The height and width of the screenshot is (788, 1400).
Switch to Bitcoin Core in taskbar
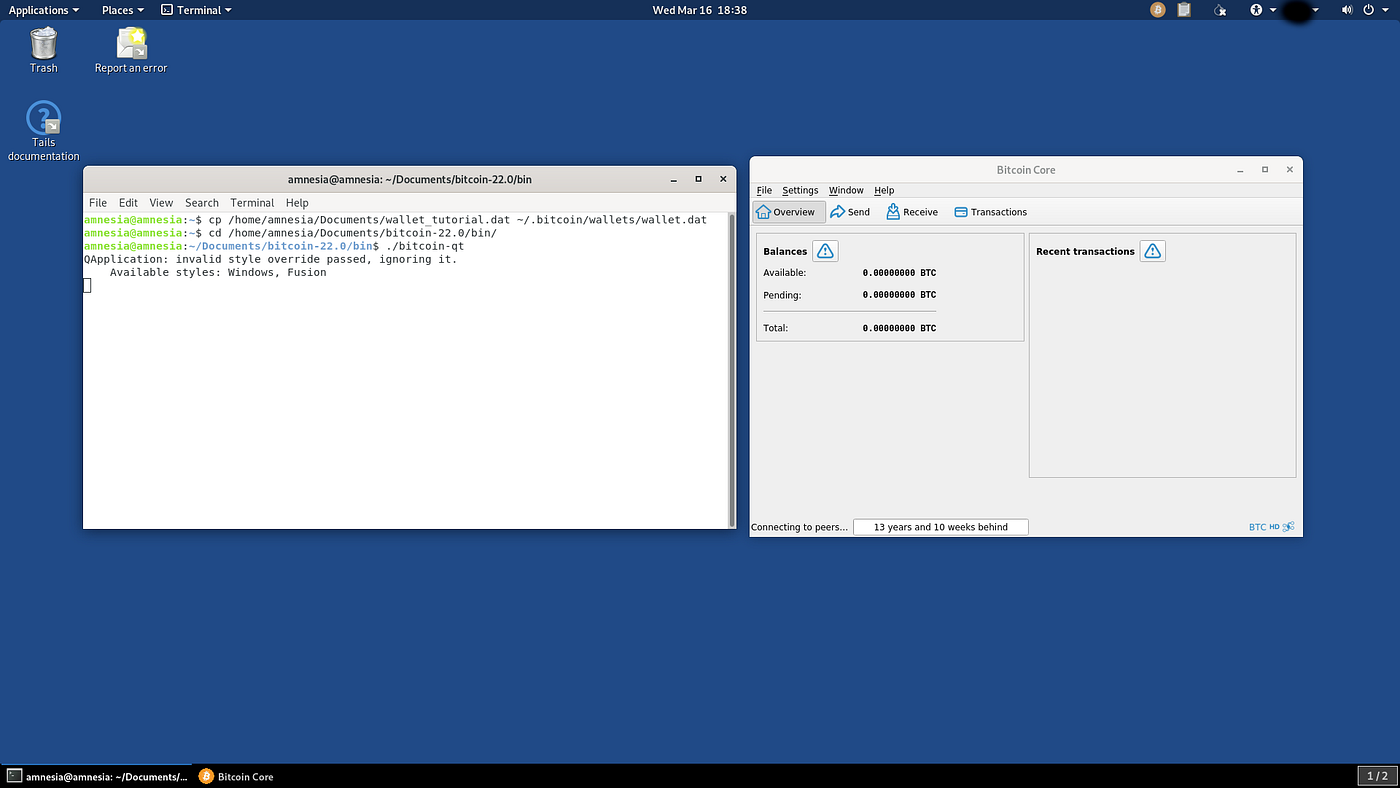click(x=236, y=776)
